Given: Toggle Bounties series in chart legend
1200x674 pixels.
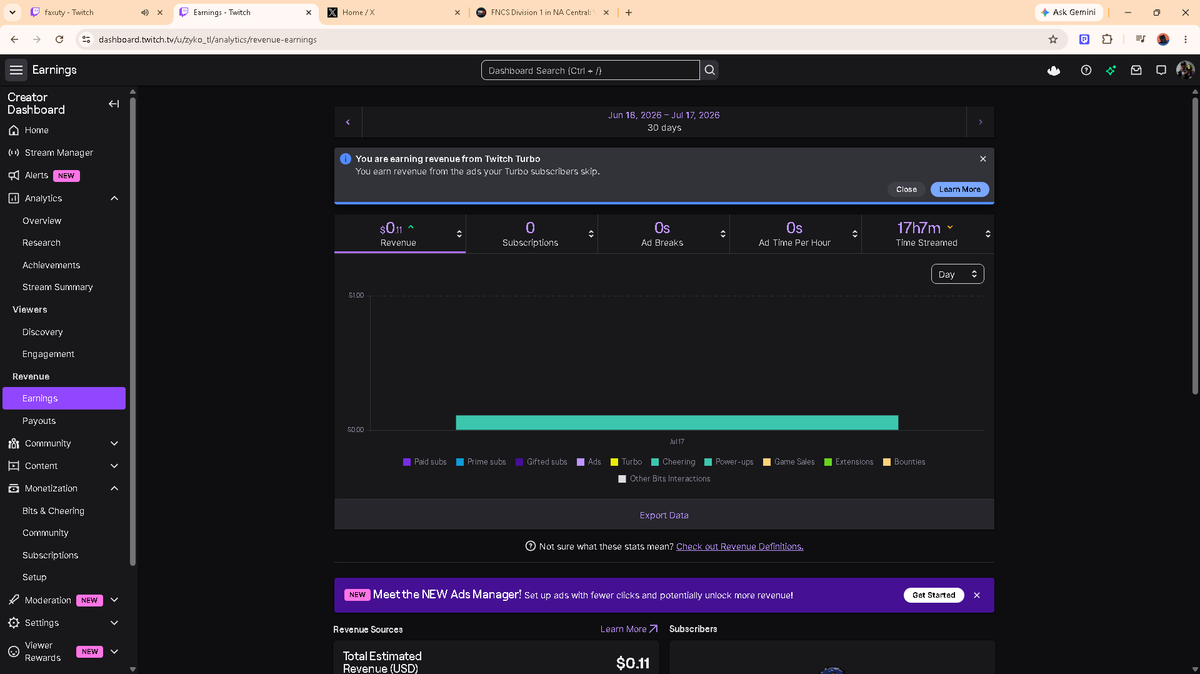Looking at the screenshot, I should [904, 462].
